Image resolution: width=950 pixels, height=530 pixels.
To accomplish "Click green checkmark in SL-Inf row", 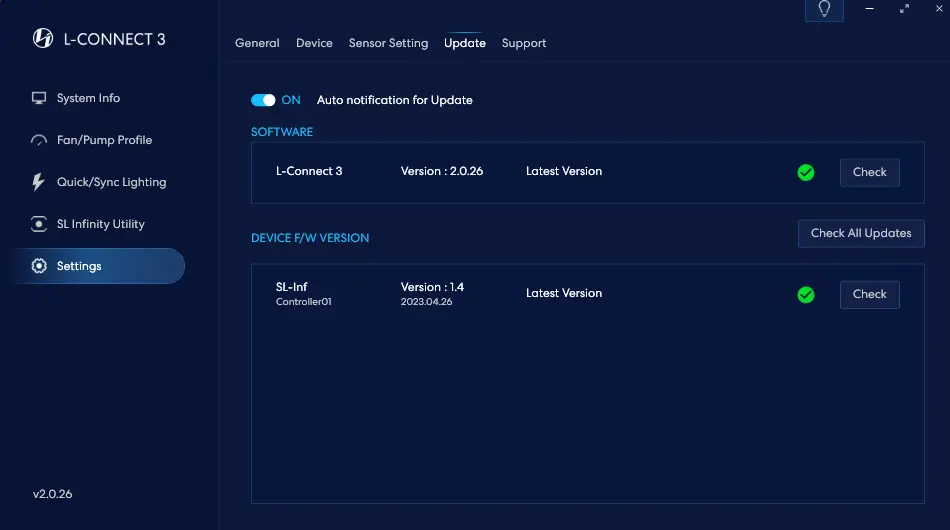I will pos(806,295).
